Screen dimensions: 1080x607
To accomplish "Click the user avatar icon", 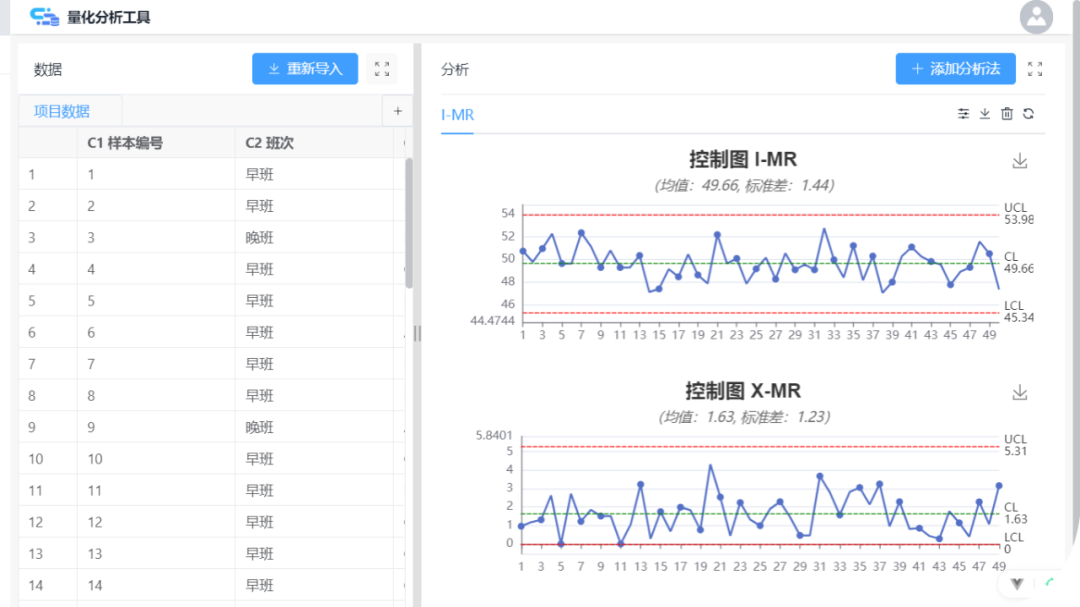I will [x=1036, y=17].
